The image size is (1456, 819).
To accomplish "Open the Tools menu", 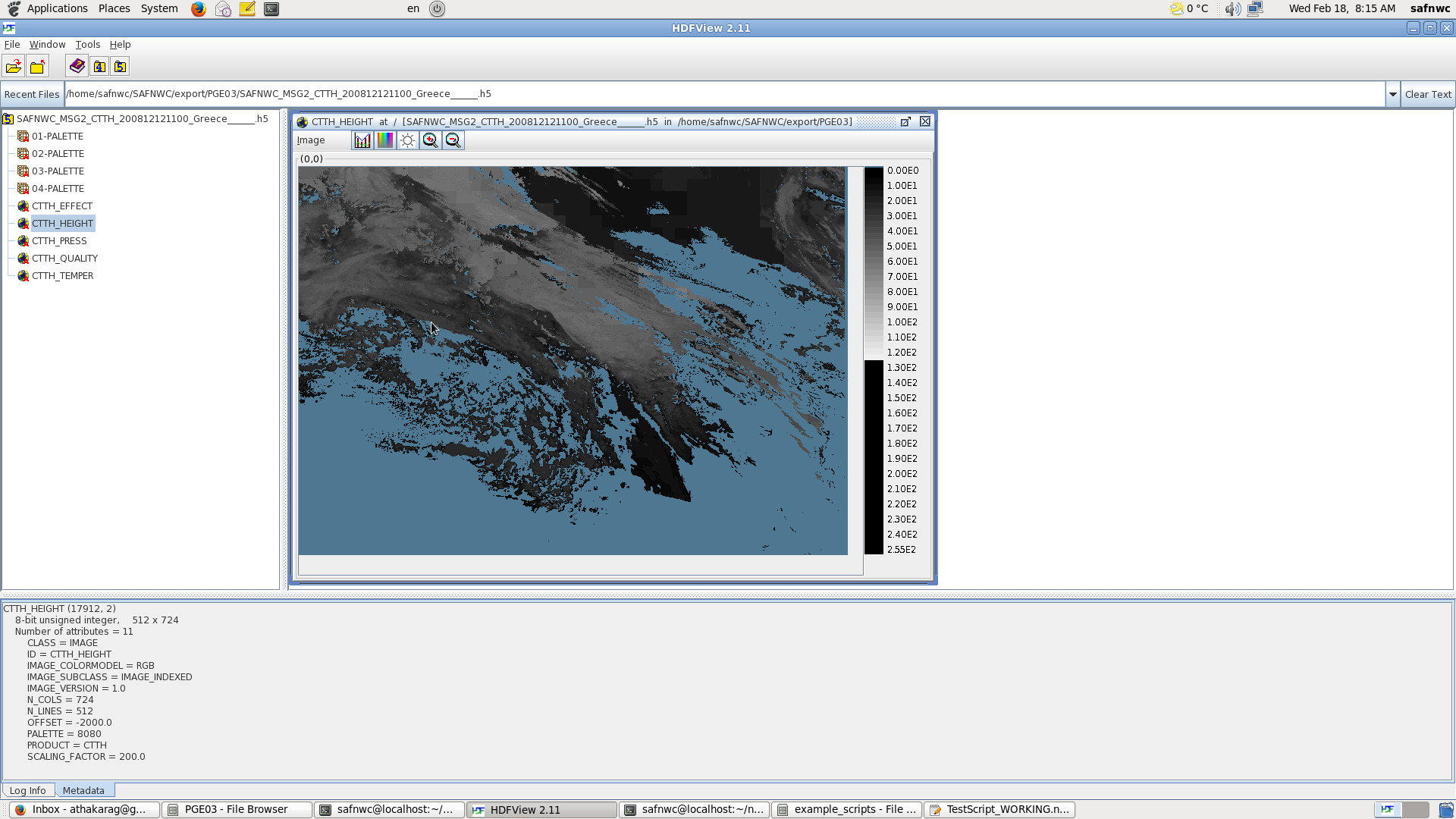I will (87, 45).
